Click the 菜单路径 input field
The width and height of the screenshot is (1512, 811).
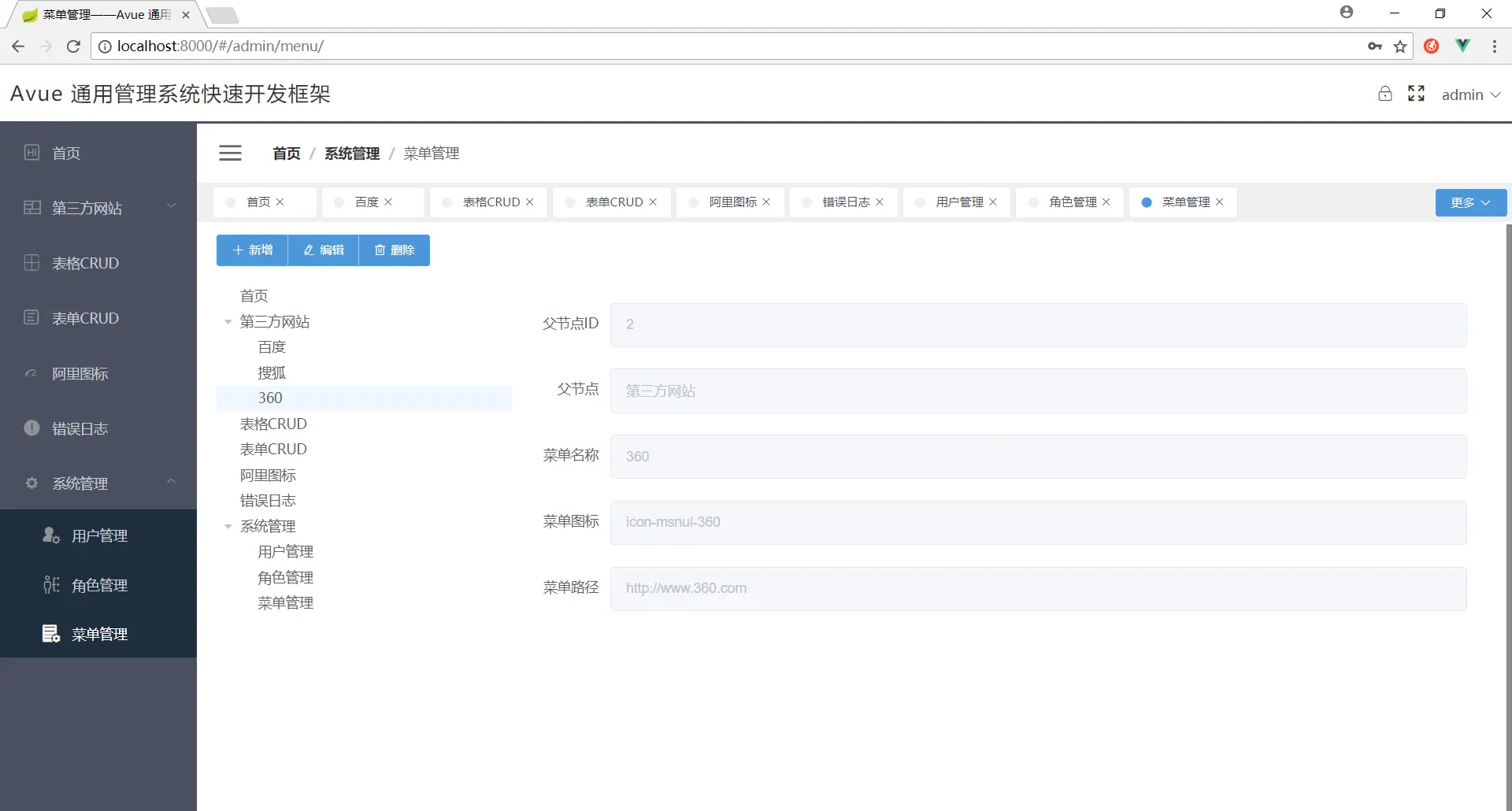click(1038, 589)
